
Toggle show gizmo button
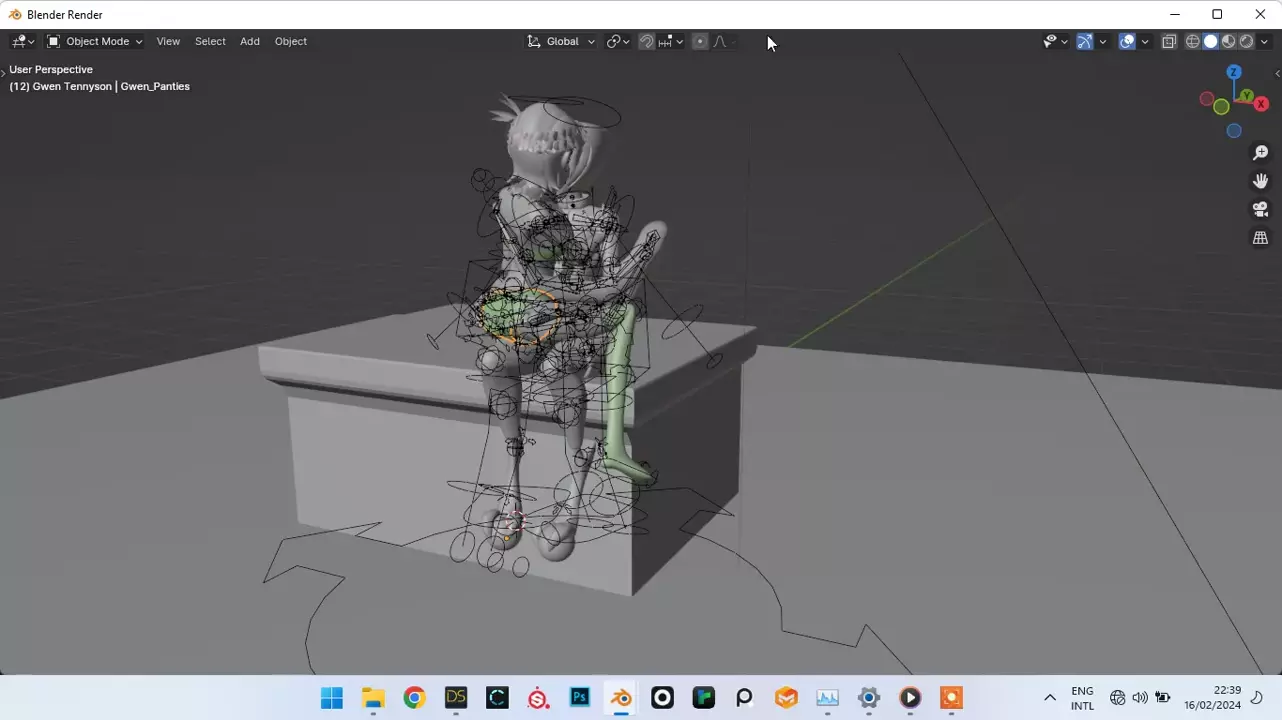pos(1084,42)
